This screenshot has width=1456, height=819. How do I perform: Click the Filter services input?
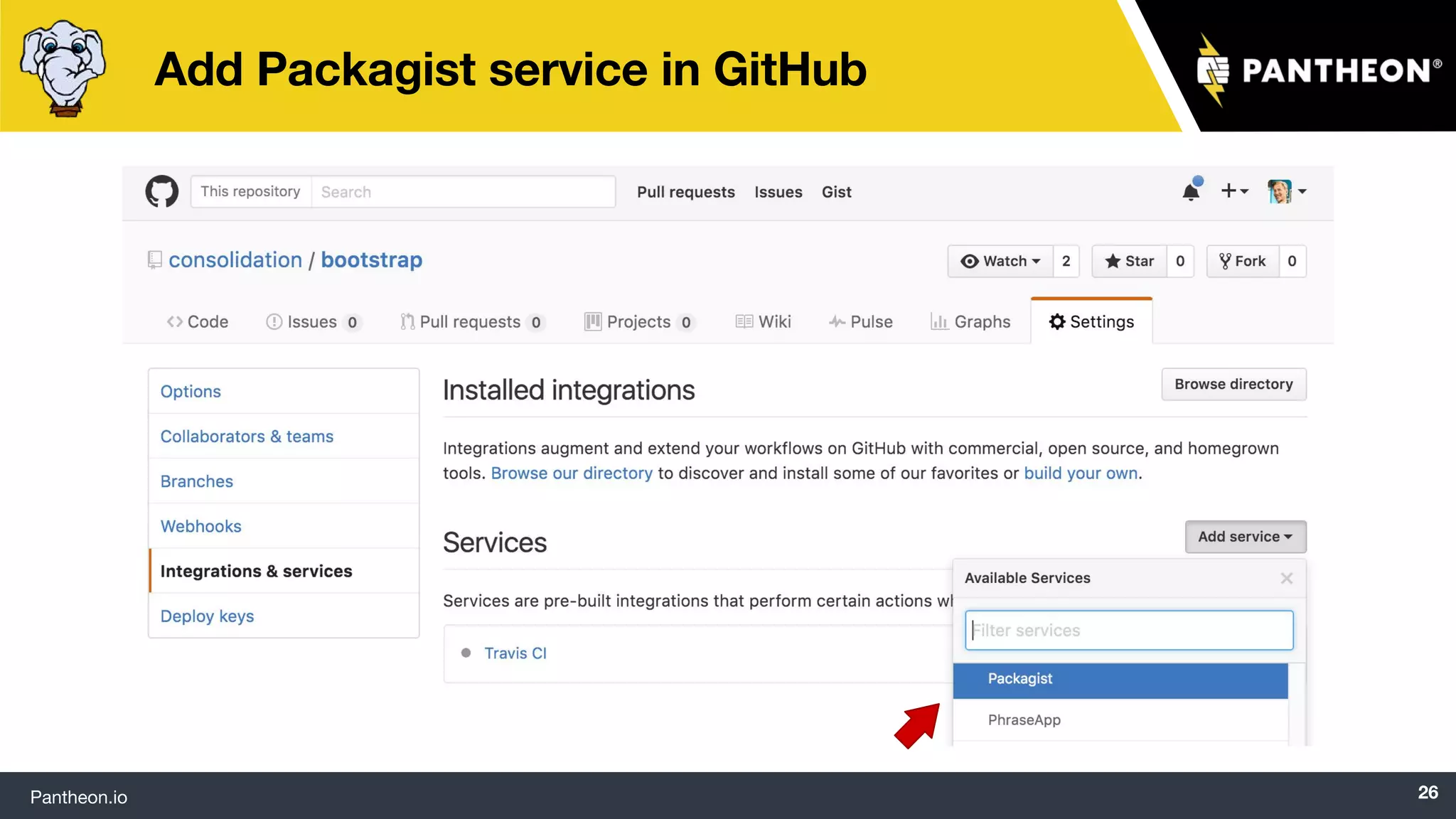click(x=1129, y=630)
